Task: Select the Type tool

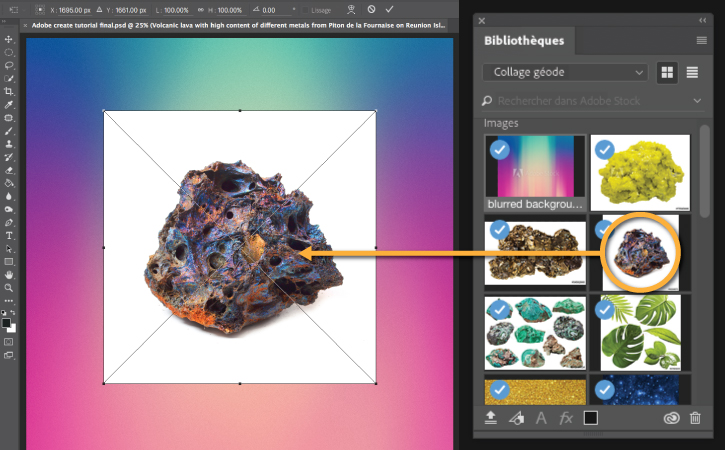Action: 8,235
